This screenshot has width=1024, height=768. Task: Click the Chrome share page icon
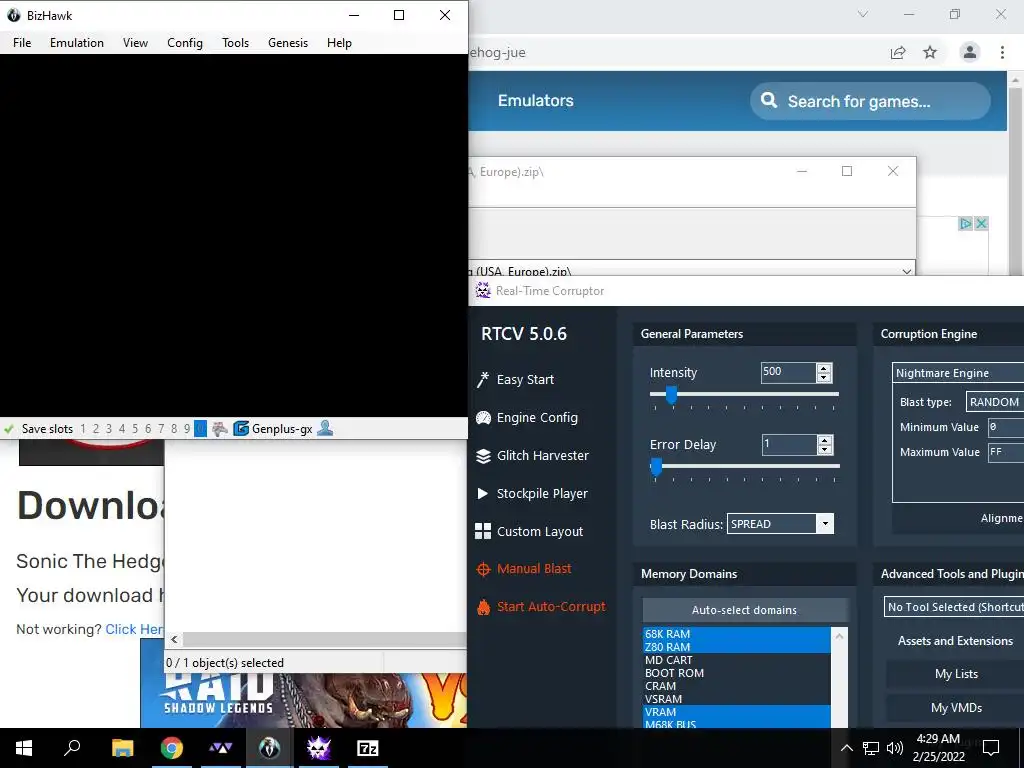point(898,53)
